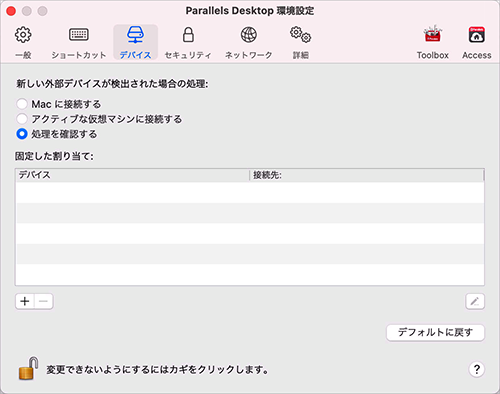This screenshot has width=500, height=394.
Task: Open help with the question mark button
Action: point(477,369)
